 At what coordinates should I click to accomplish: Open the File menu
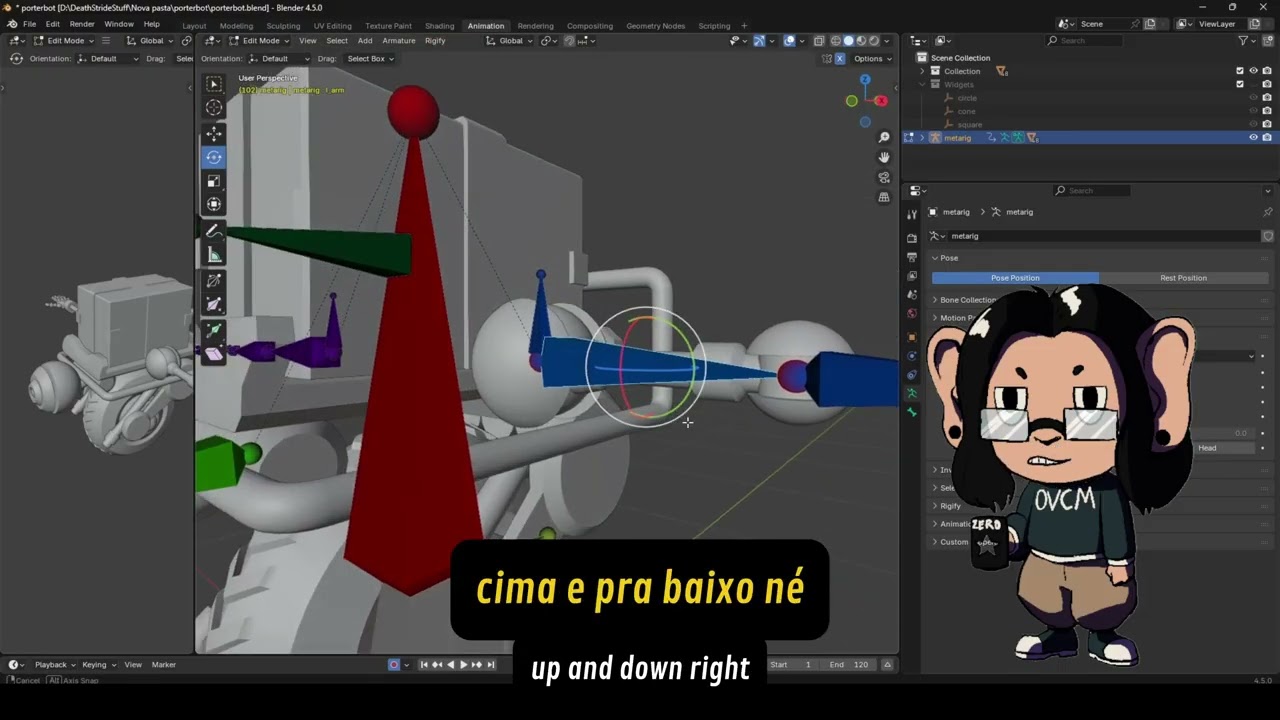[x=29, y=24]
